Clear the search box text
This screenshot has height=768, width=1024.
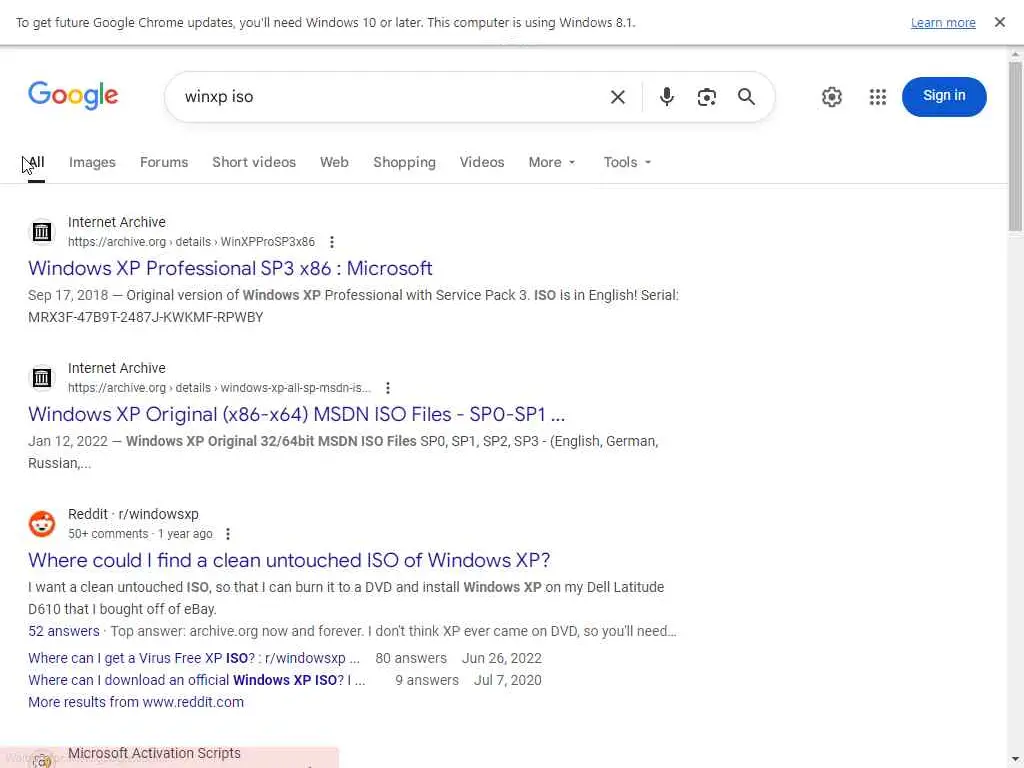[618, 97]
